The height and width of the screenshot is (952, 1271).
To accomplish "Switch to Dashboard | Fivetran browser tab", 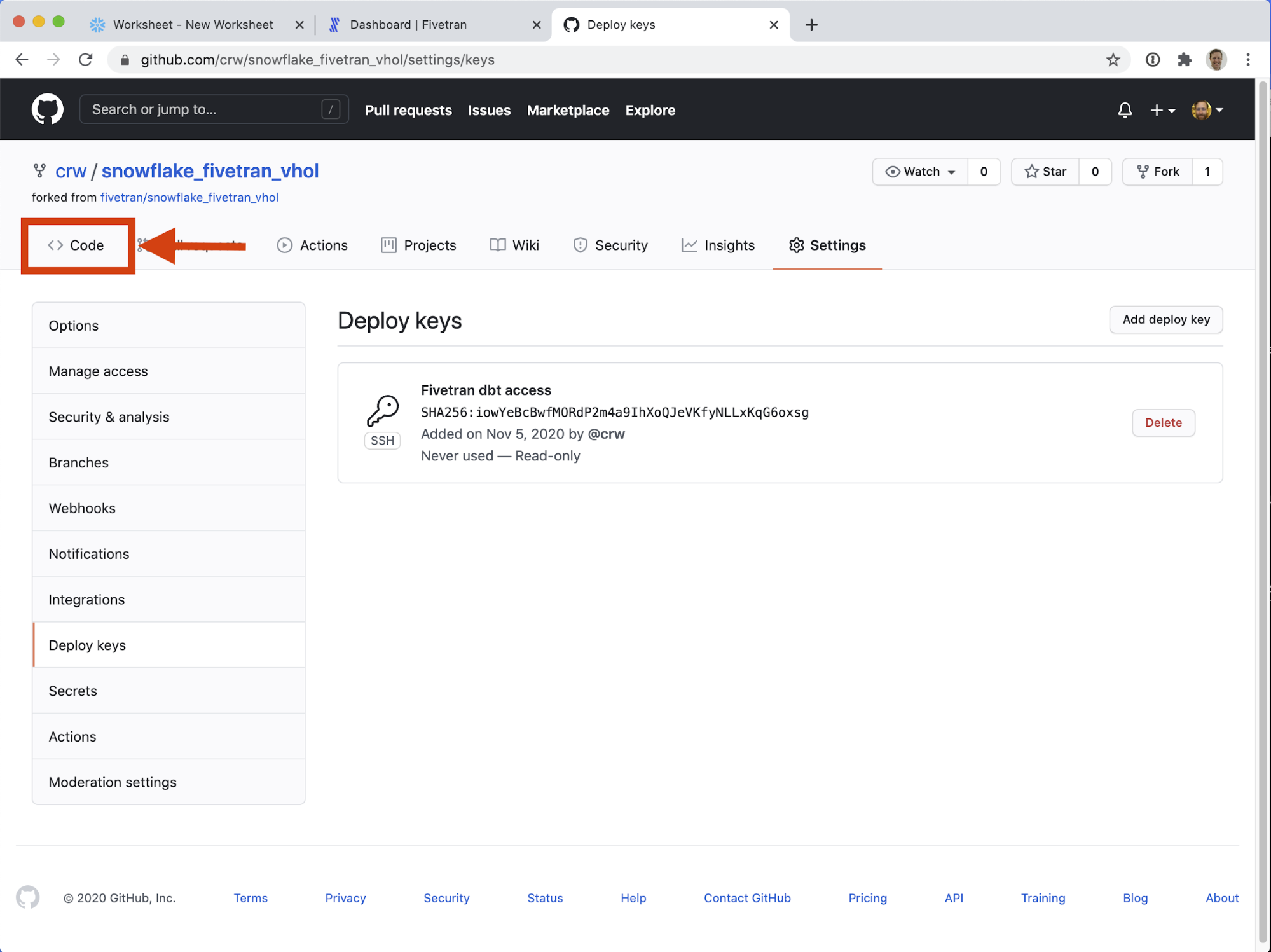I will point(408,25).
